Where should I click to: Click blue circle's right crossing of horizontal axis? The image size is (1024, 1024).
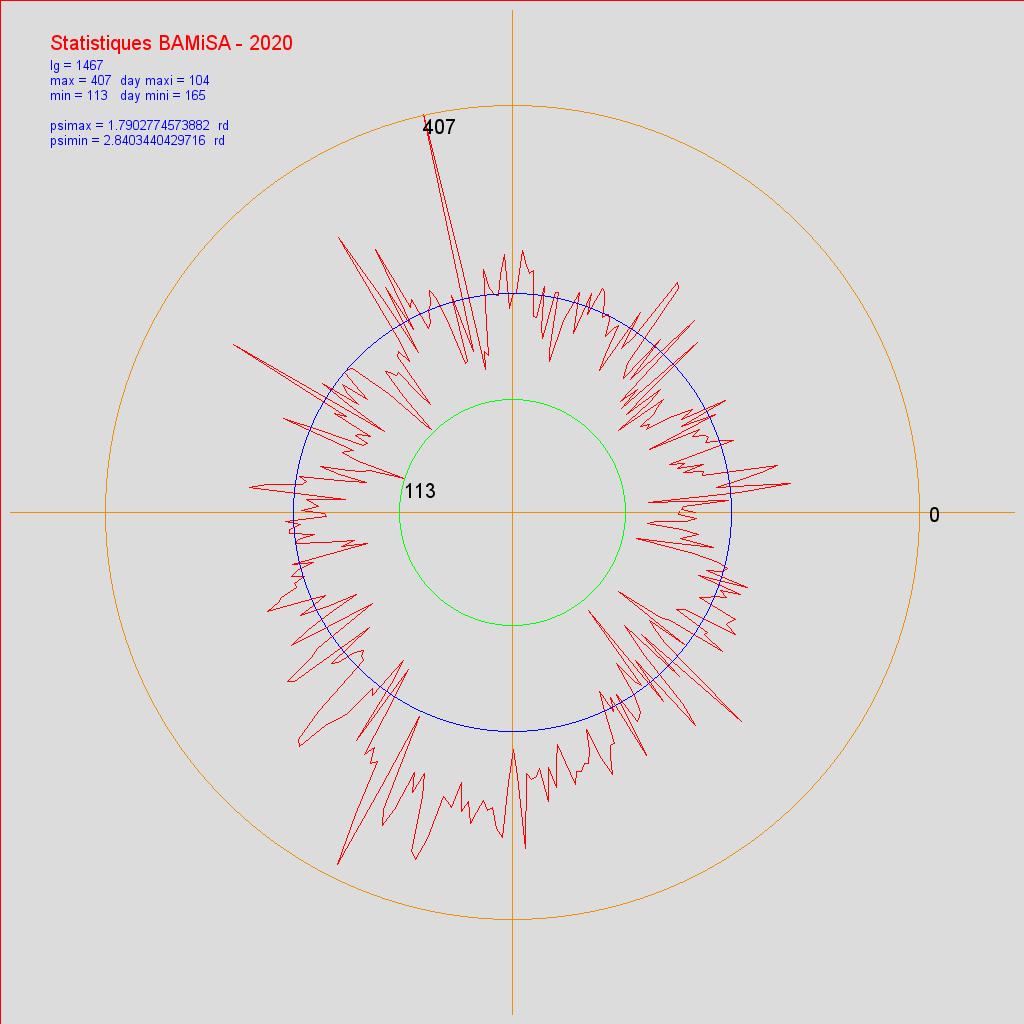point(731,512)
